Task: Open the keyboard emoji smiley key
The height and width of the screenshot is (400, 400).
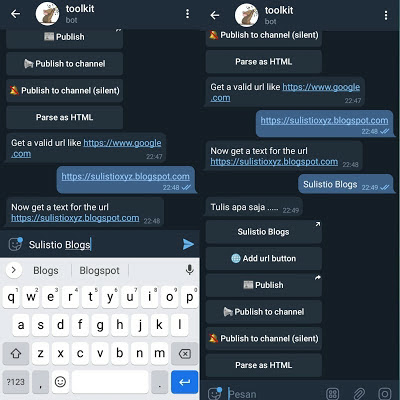Action: tap(60, 382)
